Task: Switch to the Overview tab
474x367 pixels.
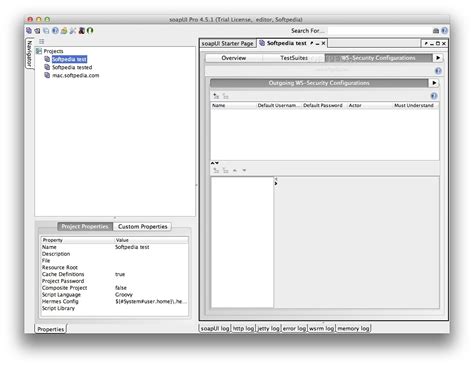Action: pos(234,58)
